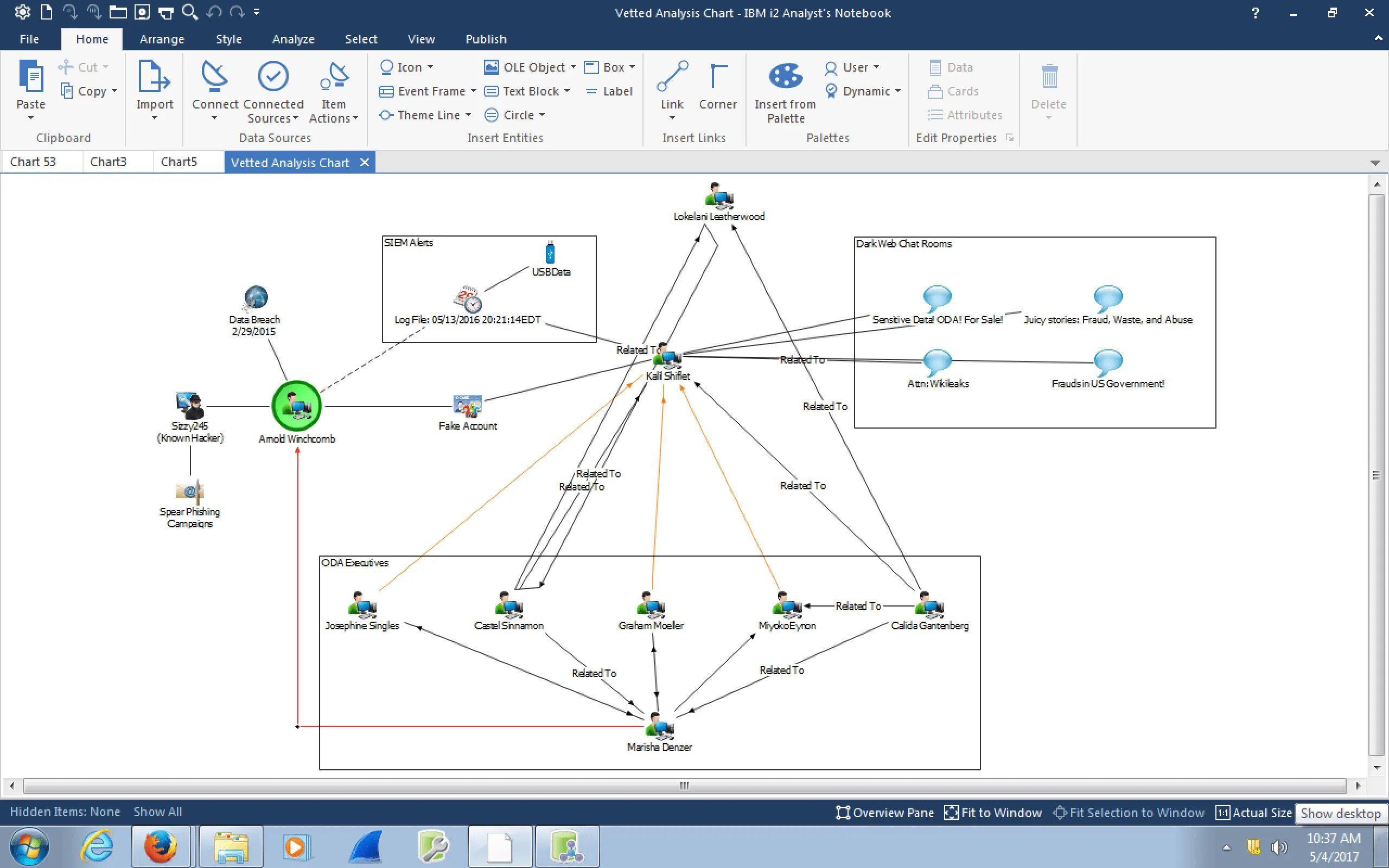Expand the Paste dropdown arrow
This screenshot has width=1389, height=868.
click(31, 118)
